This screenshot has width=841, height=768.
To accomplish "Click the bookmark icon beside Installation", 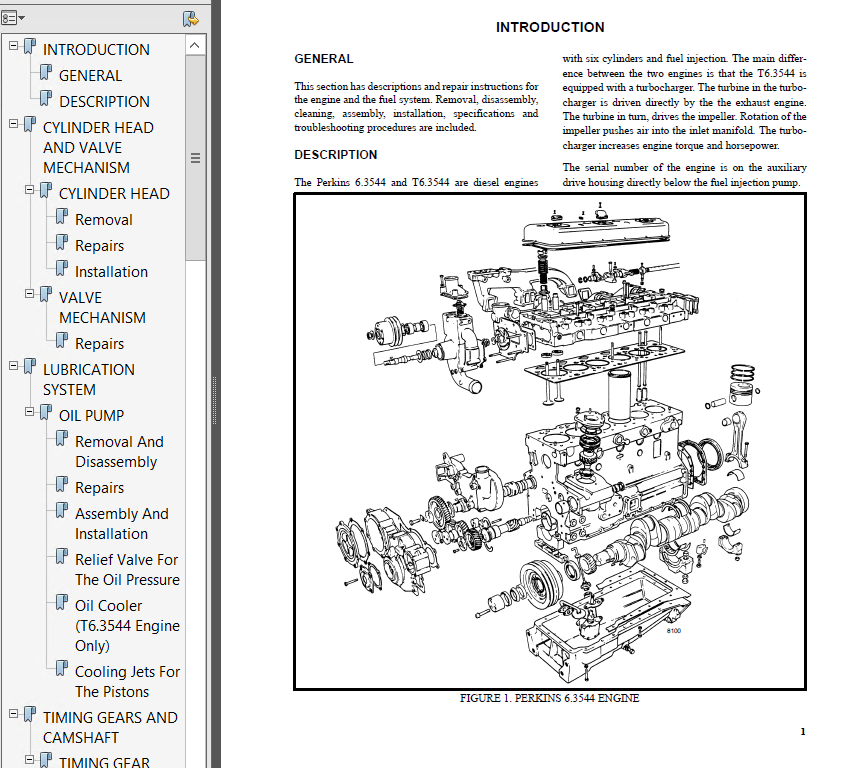I will click(x=62, y=269).
